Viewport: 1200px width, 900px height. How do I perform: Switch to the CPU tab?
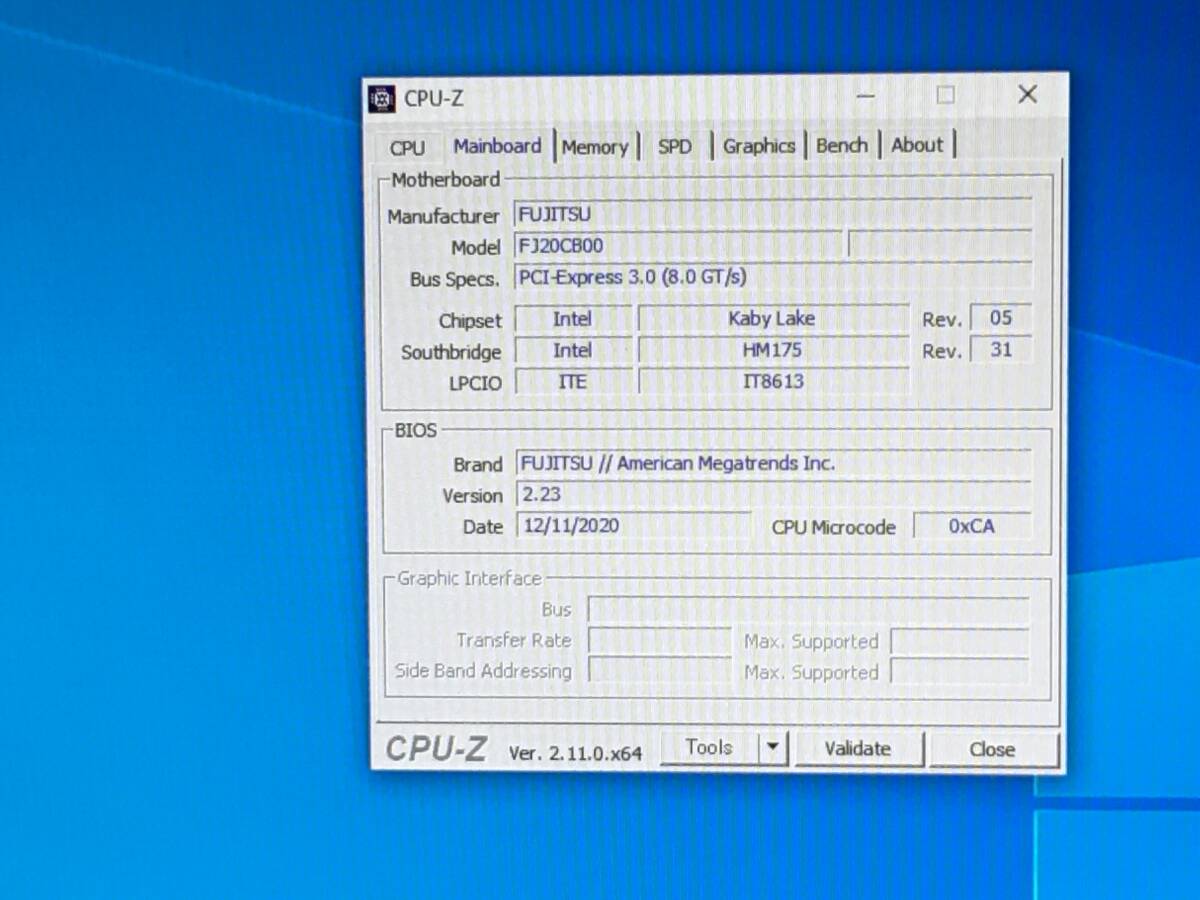pos(407,147)
